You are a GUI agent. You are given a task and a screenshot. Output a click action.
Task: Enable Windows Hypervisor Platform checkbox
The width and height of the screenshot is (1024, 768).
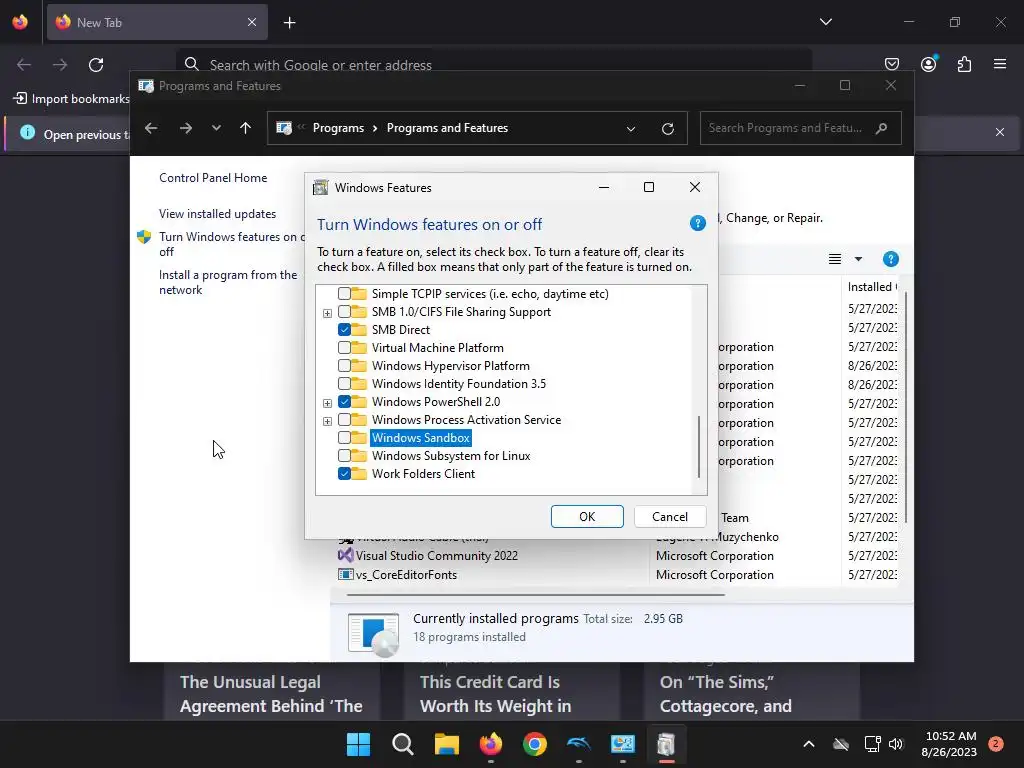click(344, 366)
